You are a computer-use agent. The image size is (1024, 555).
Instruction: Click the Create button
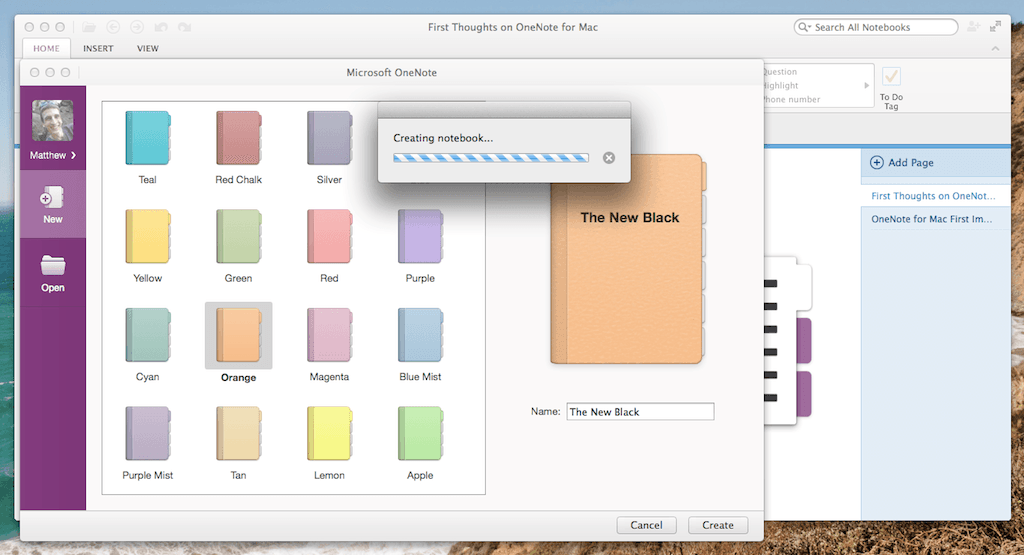click(718, 525)
